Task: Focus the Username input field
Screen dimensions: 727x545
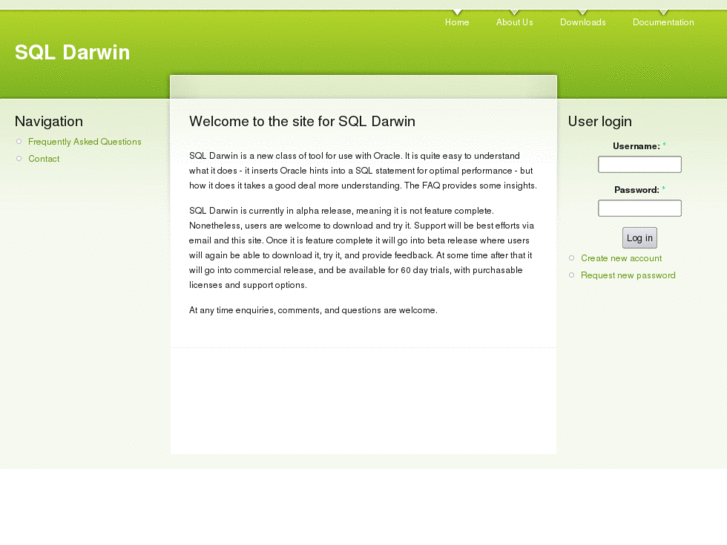Action: (x=639, y=164)
